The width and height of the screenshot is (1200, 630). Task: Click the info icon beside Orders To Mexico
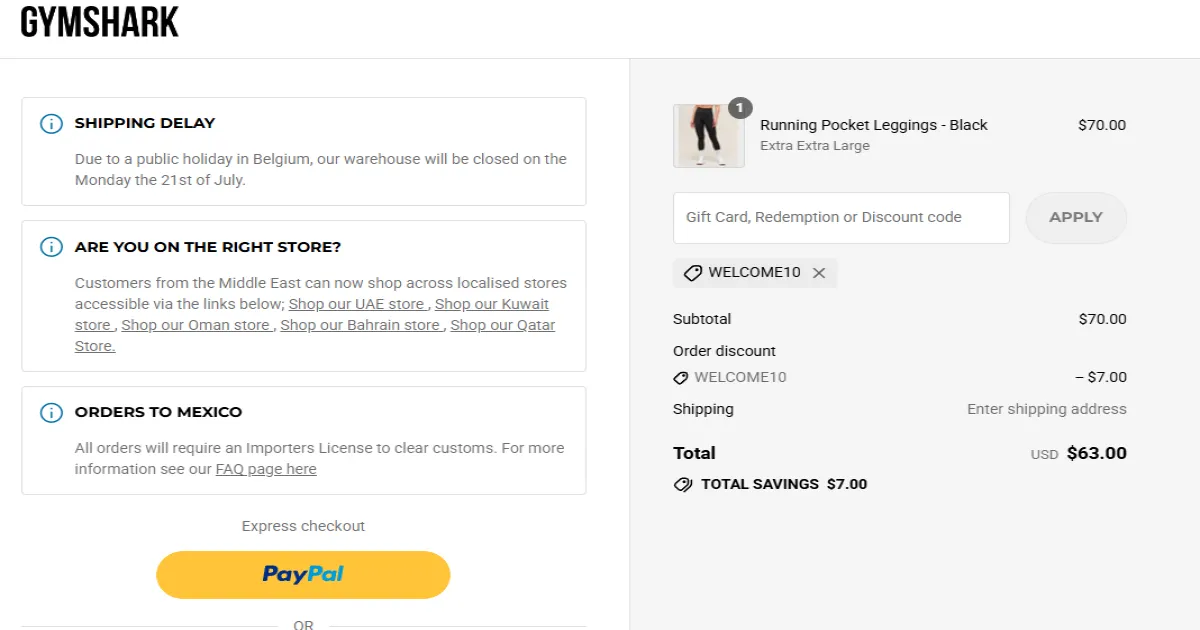(x=51, y=412)
